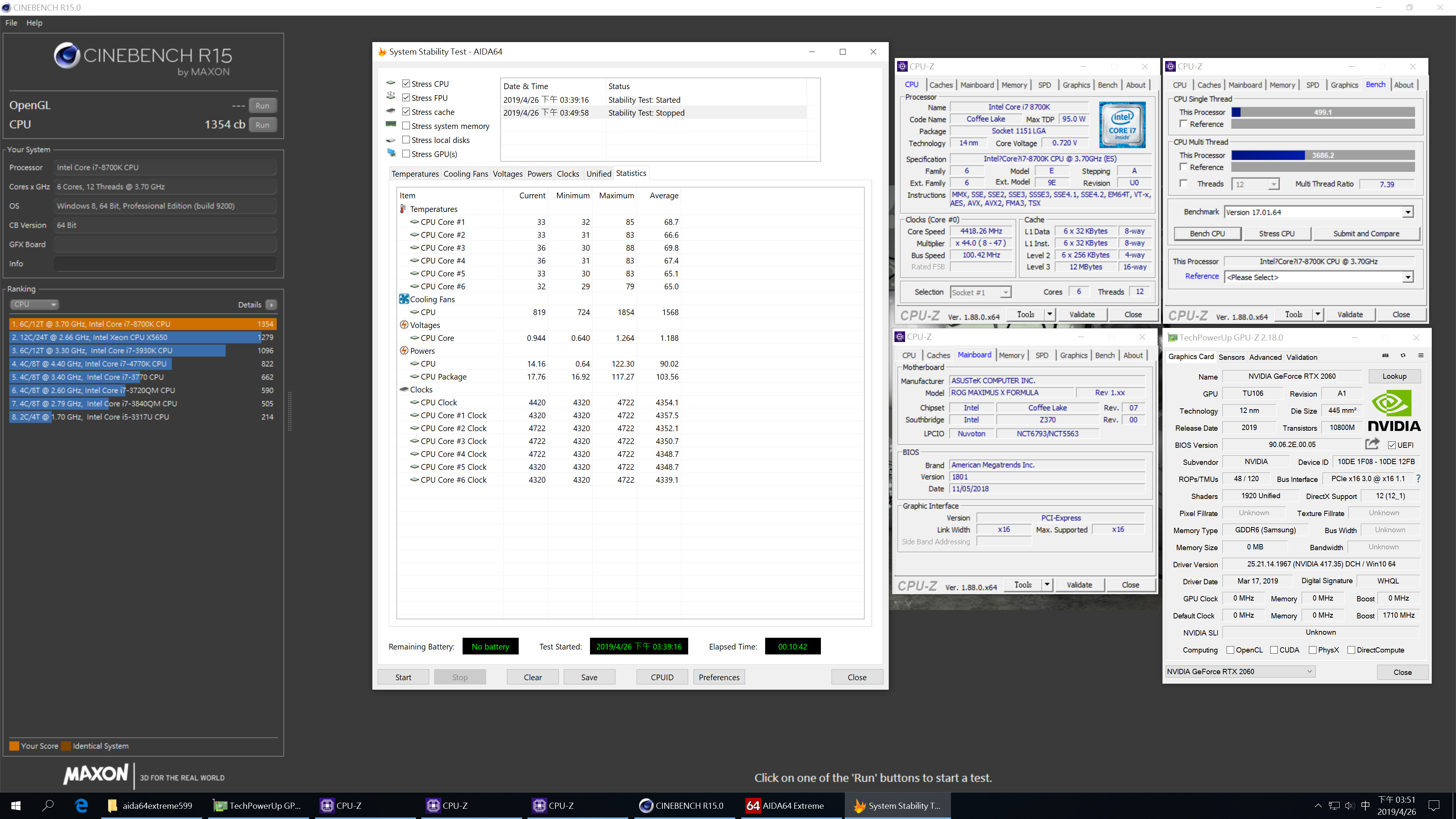Viewport: 1456px width, 819px height.
Task: Open Tools dropdown arrow in CPU-Z Mainboard window
Action: tap(1047, 584)
